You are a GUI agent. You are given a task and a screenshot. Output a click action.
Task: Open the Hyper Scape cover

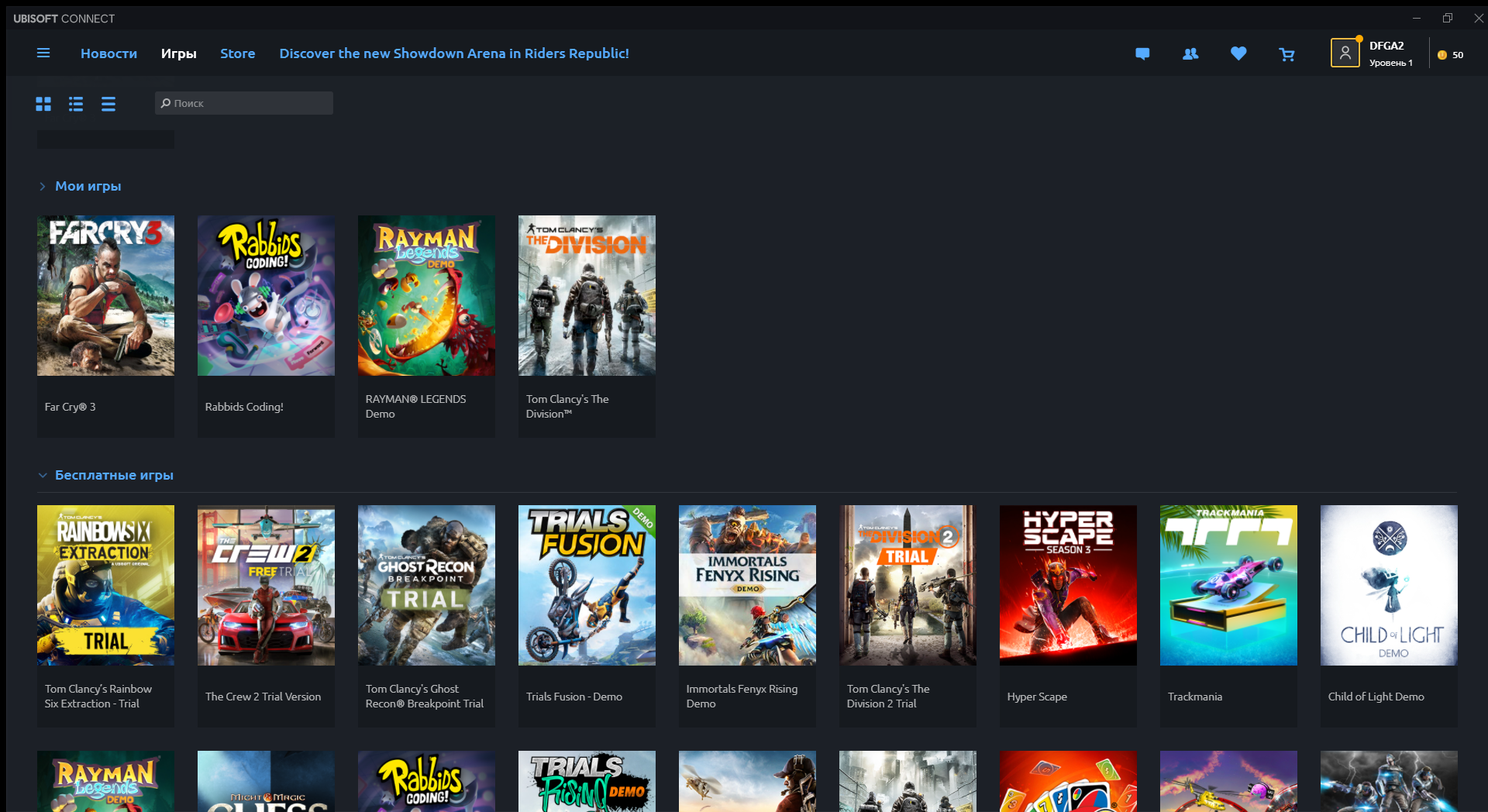[1068, 585]
